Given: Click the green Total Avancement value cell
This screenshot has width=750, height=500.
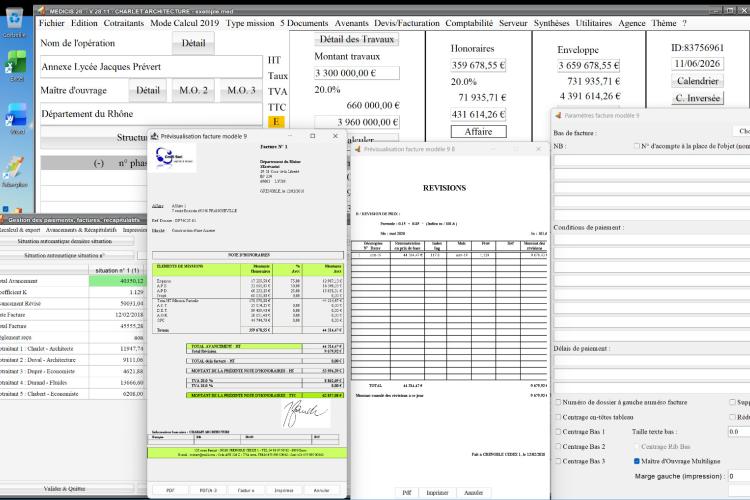Looking at the screenshot, I should point(116,281).
